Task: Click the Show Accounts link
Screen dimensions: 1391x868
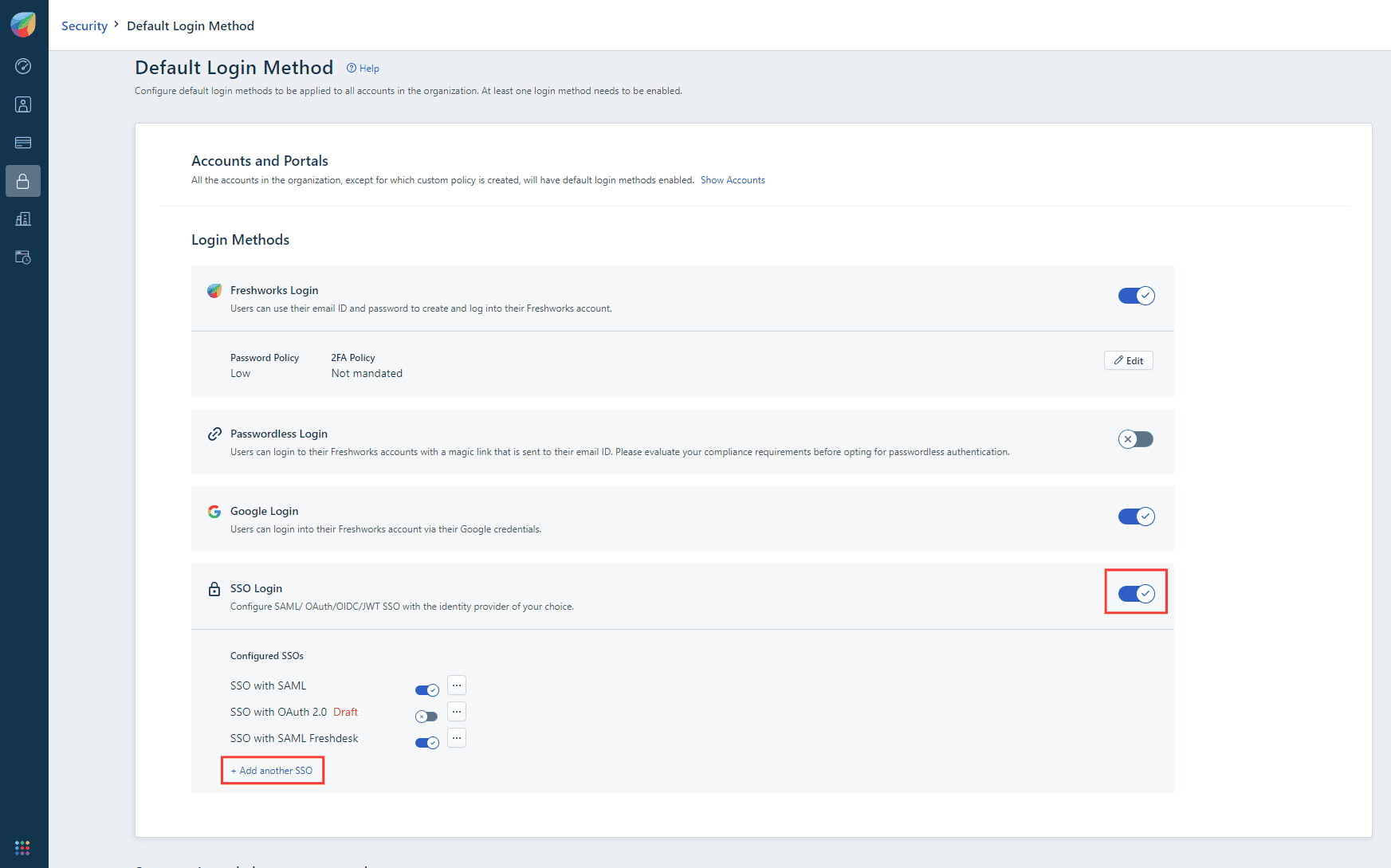Action: pos(733,180)
